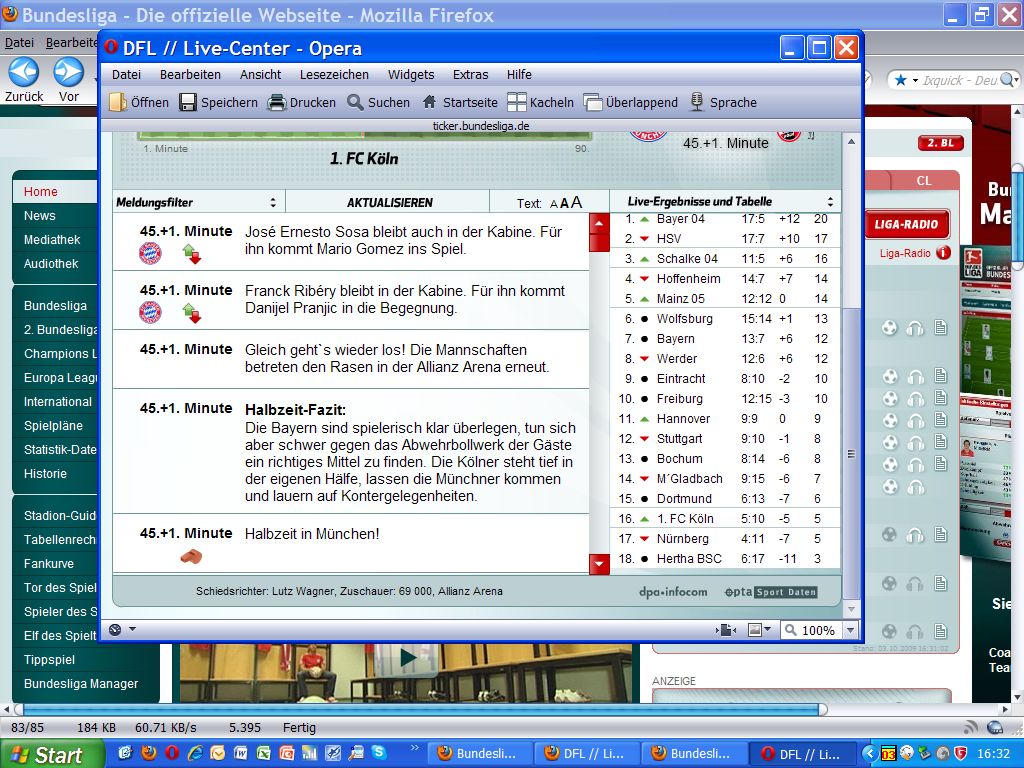Open the Widgets menu in Opera
1024x768 pixels.
point(411,74)
